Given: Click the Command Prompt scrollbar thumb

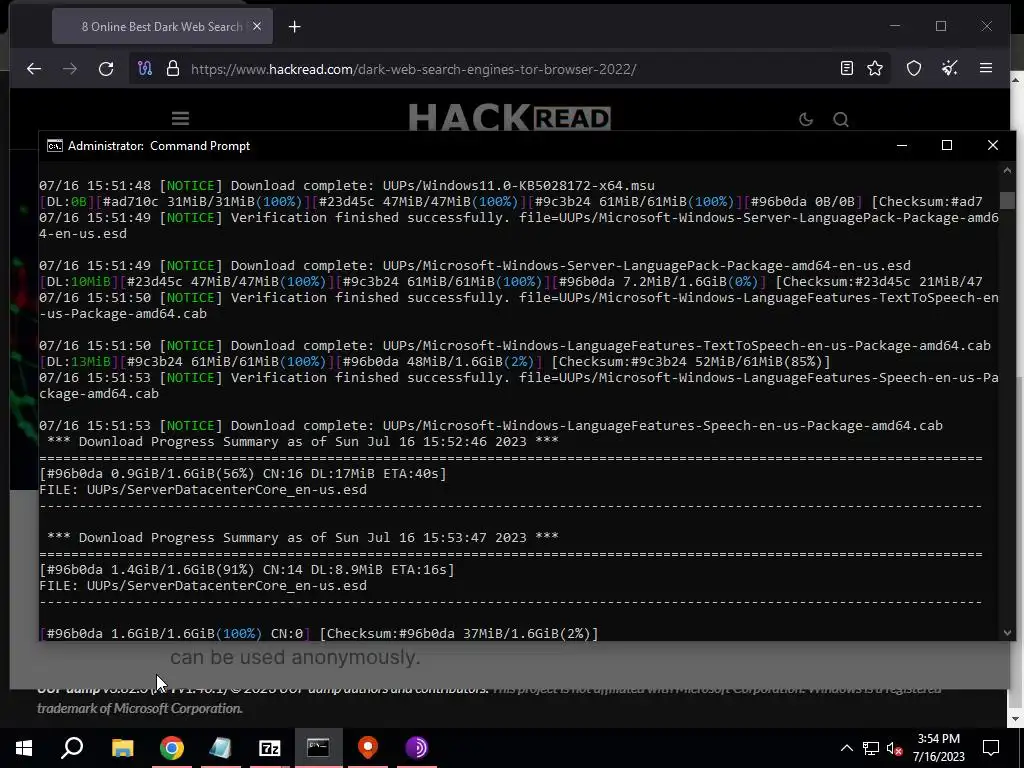Looking at the screenshot, I should click(1007, 200).
